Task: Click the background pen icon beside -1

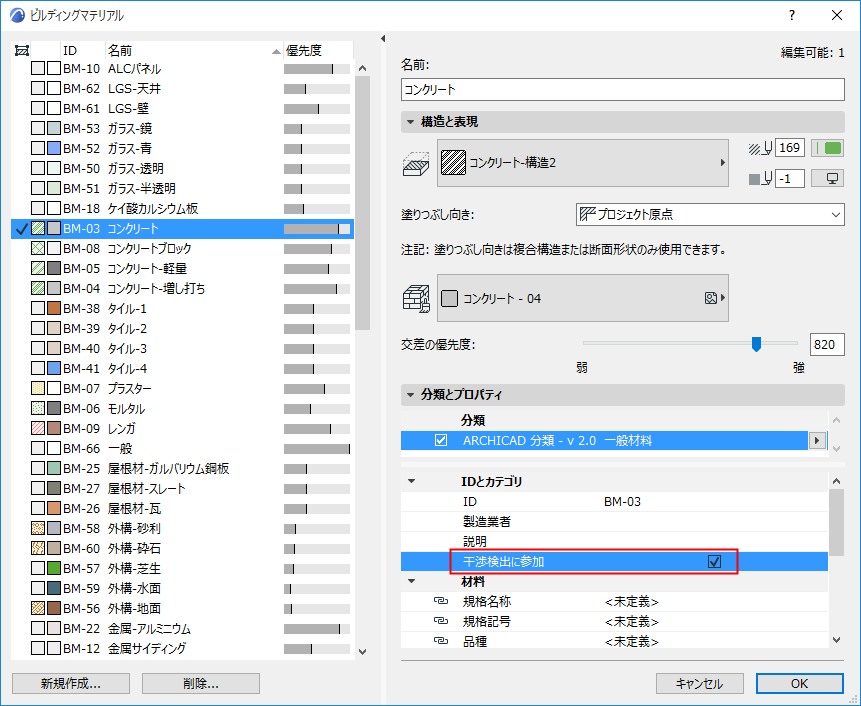Action: [x=761, y=178]
